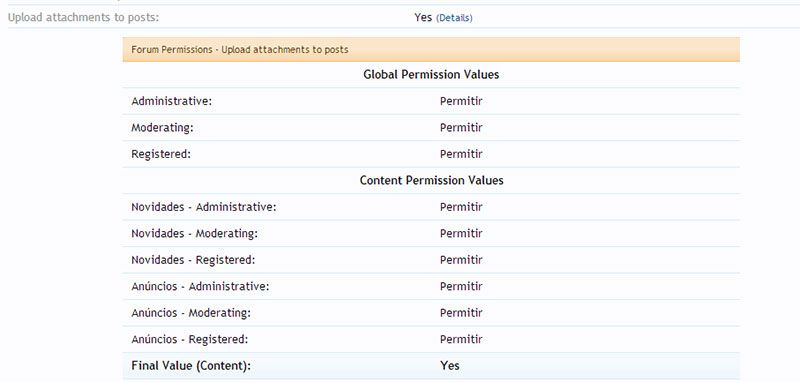Click the final Yes value in bold

point(449,366)
